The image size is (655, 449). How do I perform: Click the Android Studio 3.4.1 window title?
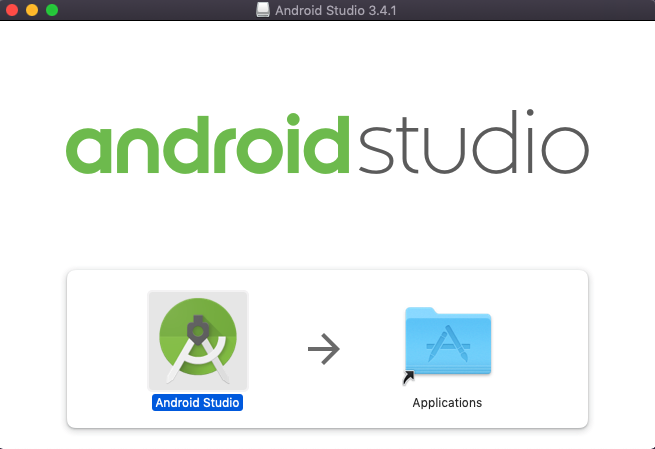pos(336,10)
